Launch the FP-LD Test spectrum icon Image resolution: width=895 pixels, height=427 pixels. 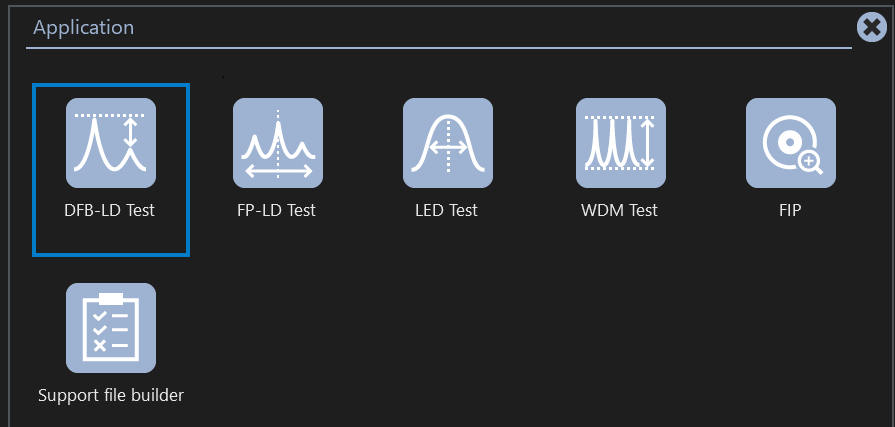[x=278, y=142]
